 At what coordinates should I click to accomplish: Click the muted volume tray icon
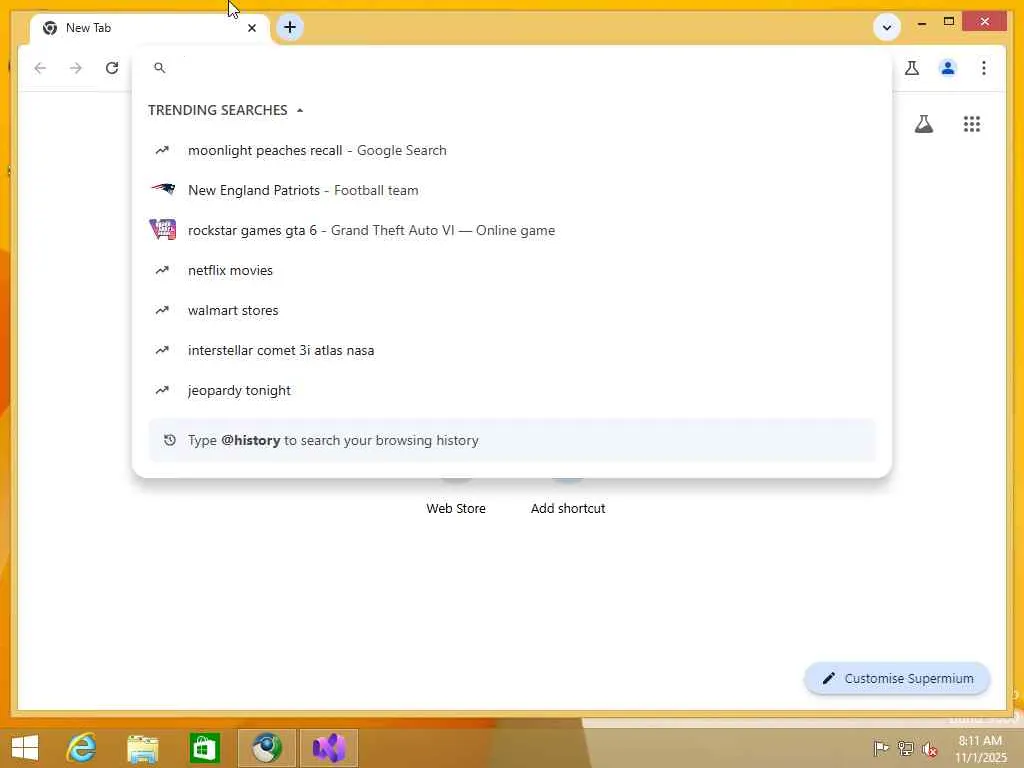[x=929, y=749]
